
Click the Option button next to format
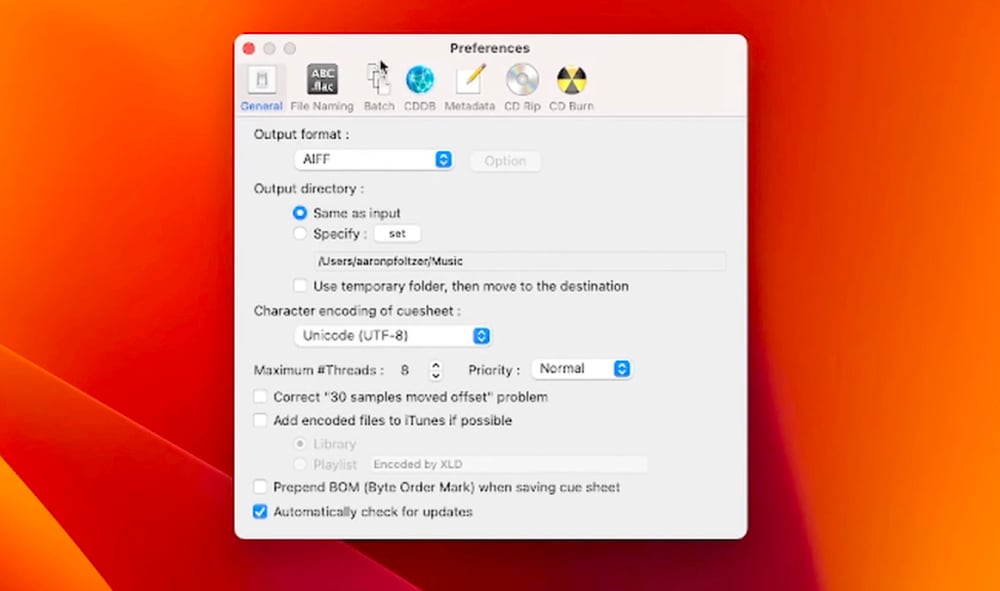tap(505, 161)
